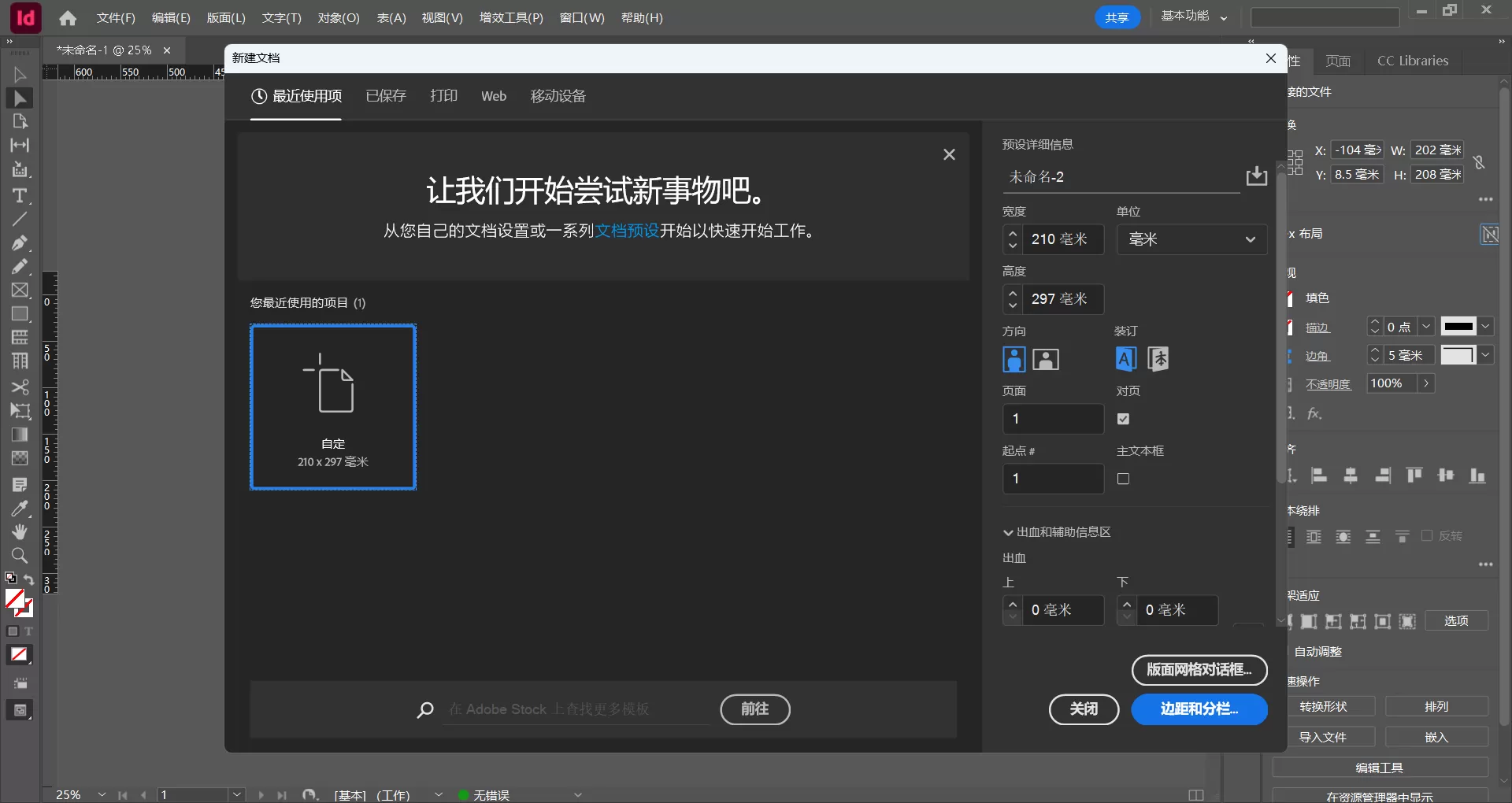Select the Zoom tool
1512x803 pixels.
[20, 557]
